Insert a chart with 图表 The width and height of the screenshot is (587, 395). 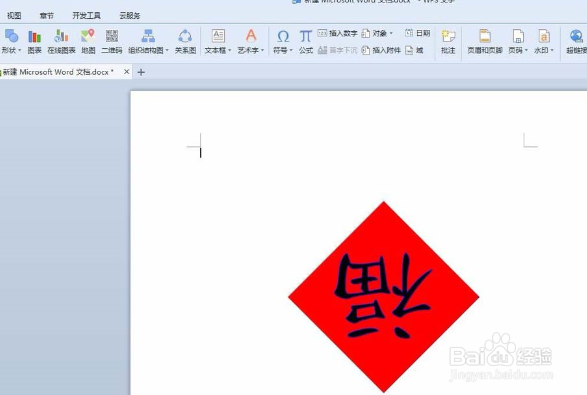(x=34, y=41)
